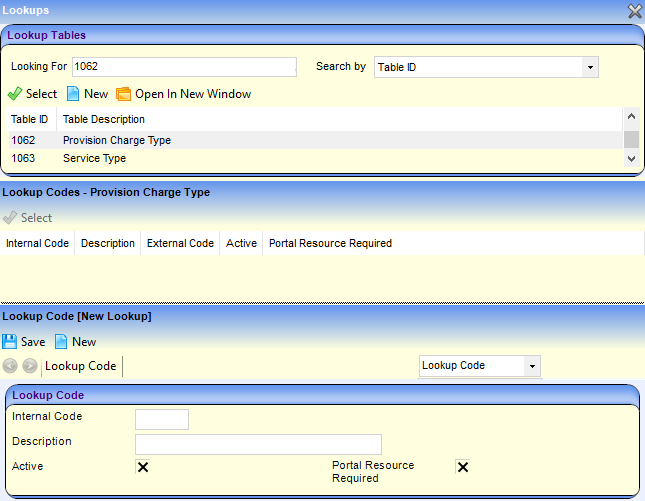Click into the Internal Code field

click(x=161, y=420)
